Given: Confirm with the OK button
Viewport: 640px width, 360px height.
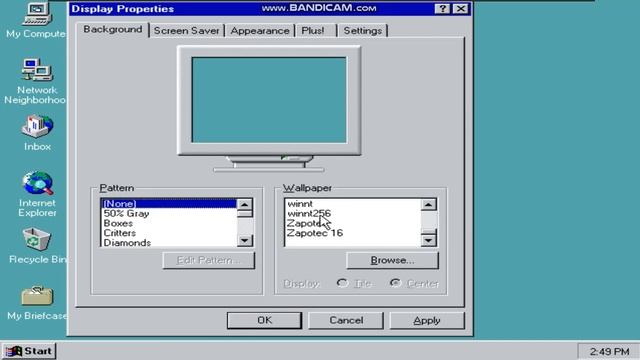Looking at the screenshot, I should pyautogui.click(x=264, y=320).
